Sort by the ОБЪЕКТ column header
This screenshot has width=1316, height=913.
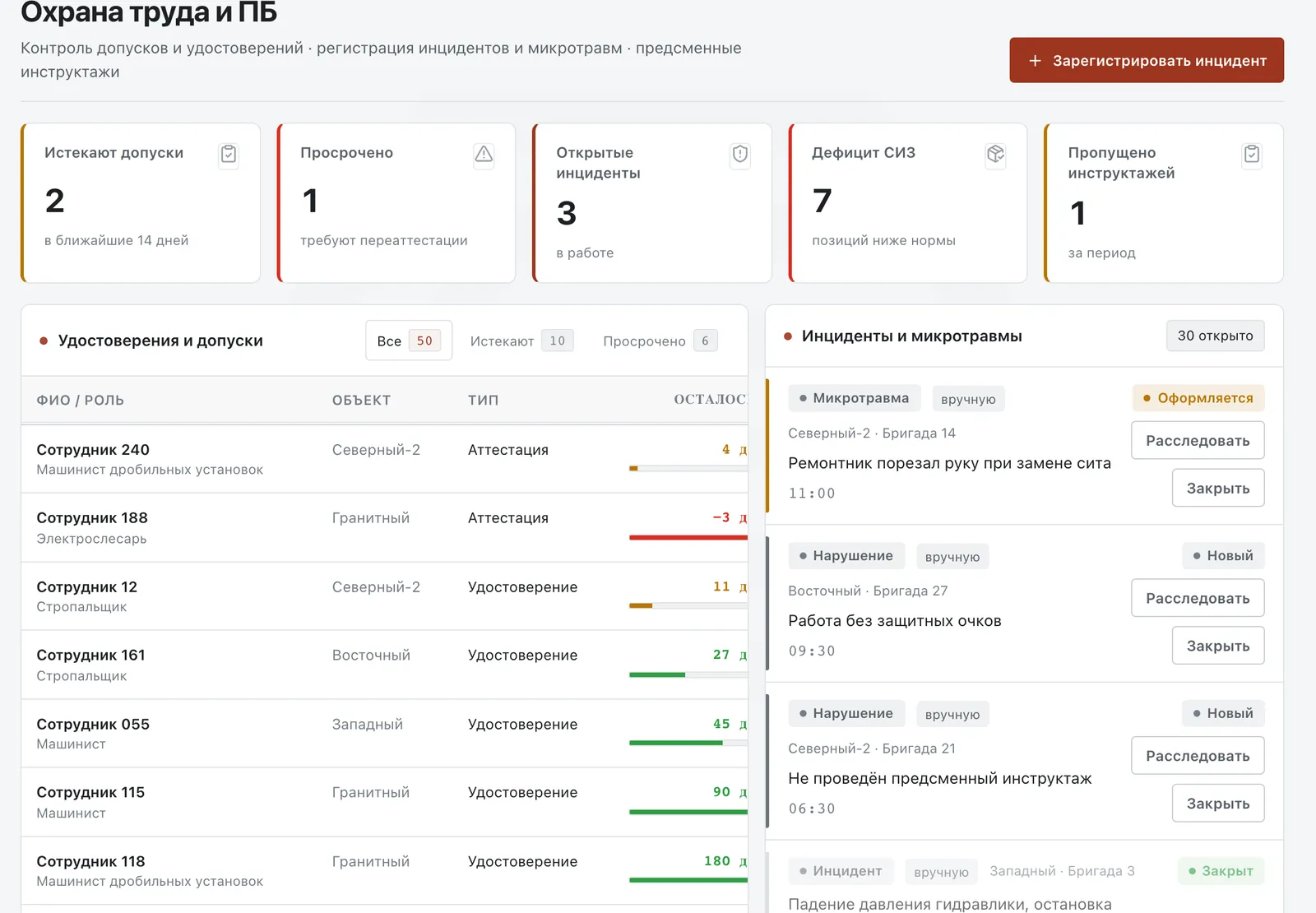click(361, 401)
